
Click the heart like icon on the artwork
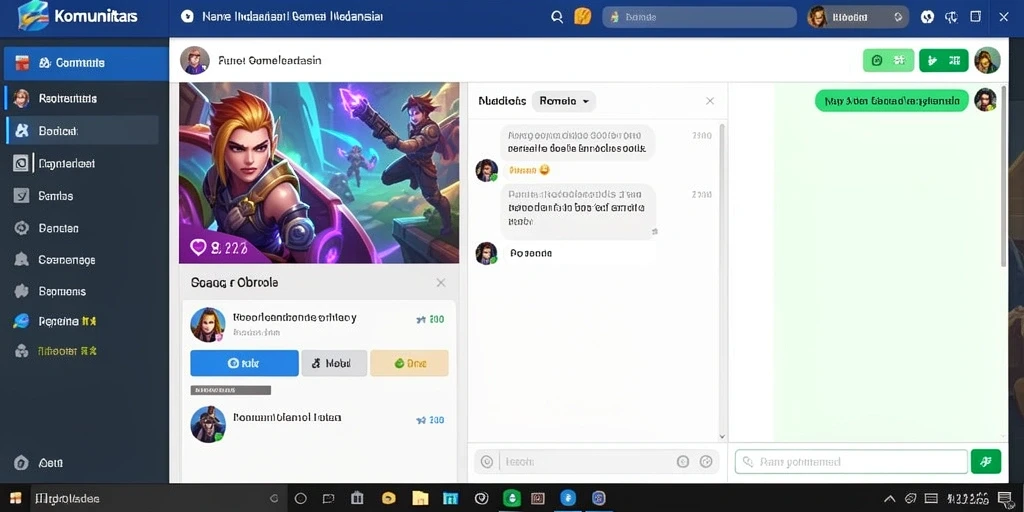click(x=198, y=246)
